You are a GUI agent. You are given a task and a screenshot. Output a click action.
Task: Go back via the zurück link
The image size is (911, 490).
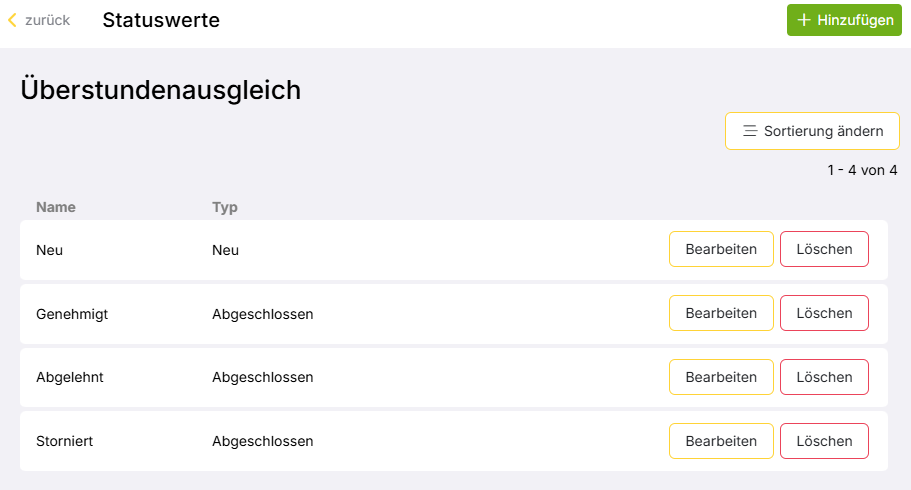[47, 20]
